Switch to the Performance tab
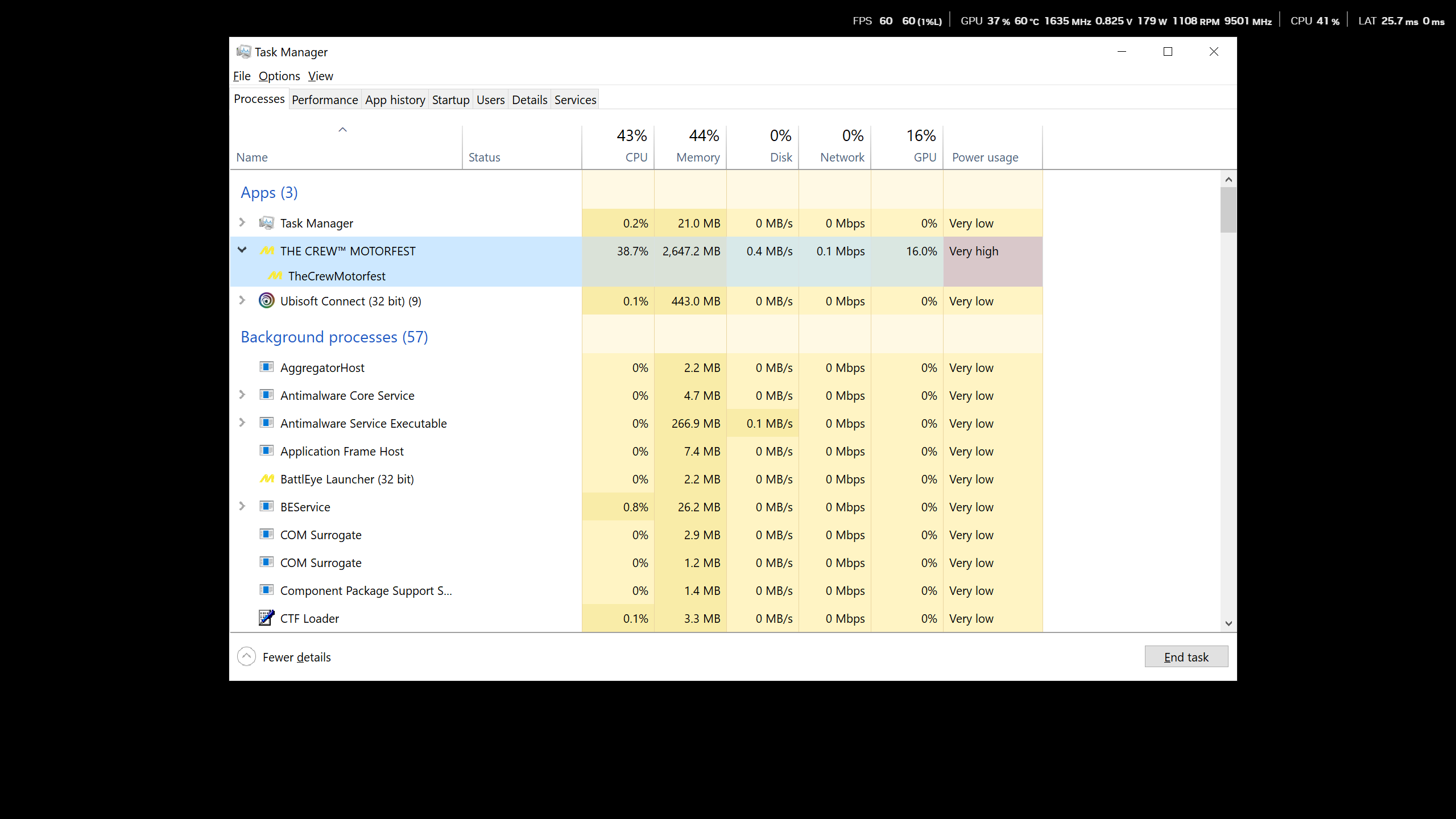 tap(325, 100)
